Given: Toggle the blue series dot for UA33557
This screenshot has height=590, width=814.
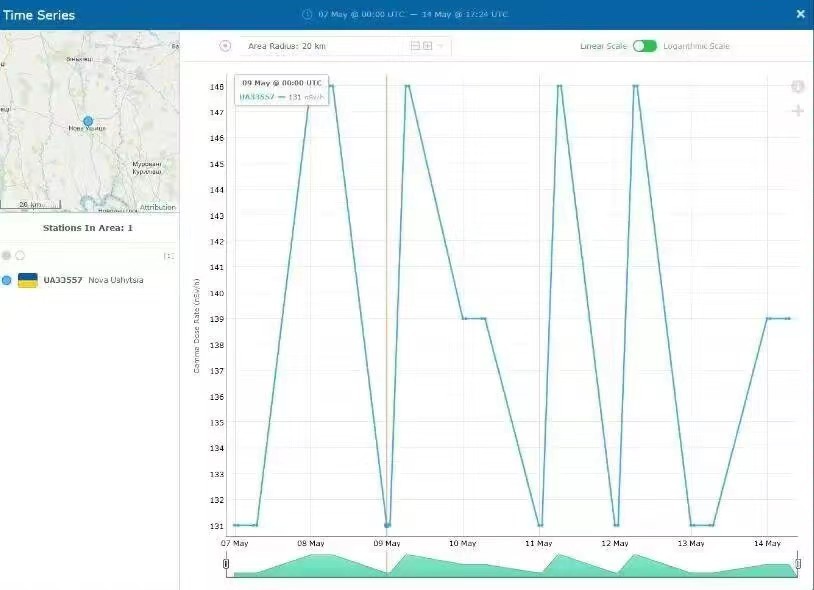Looking at the screenshot, I should [7, 280].
